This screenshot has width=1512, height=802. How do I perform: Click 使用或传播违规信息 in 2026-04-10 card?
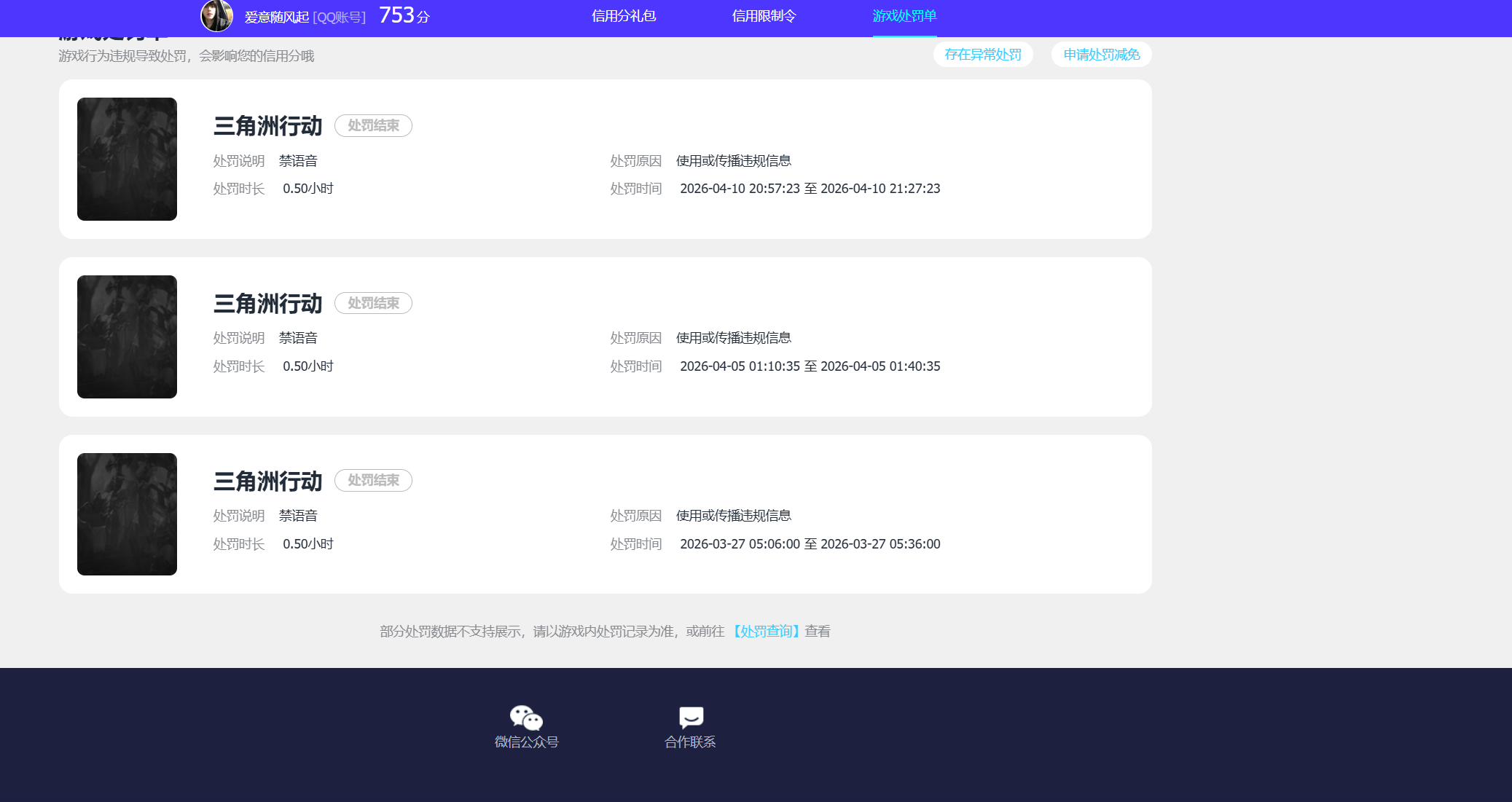[734, 161]
